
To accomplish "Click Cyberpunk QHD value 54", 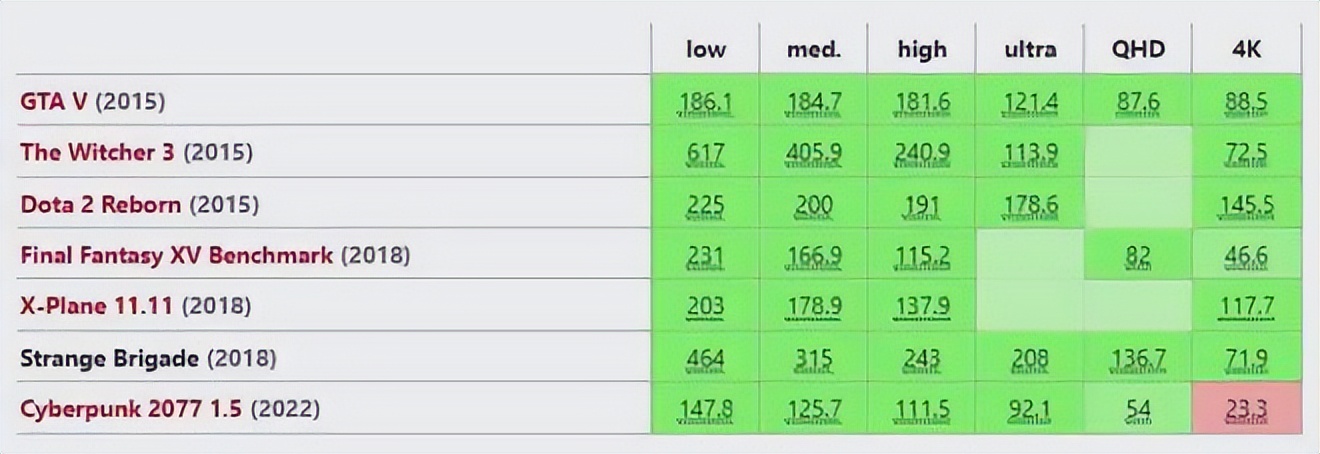I will pyautogui.click(x=1138, y=409).
